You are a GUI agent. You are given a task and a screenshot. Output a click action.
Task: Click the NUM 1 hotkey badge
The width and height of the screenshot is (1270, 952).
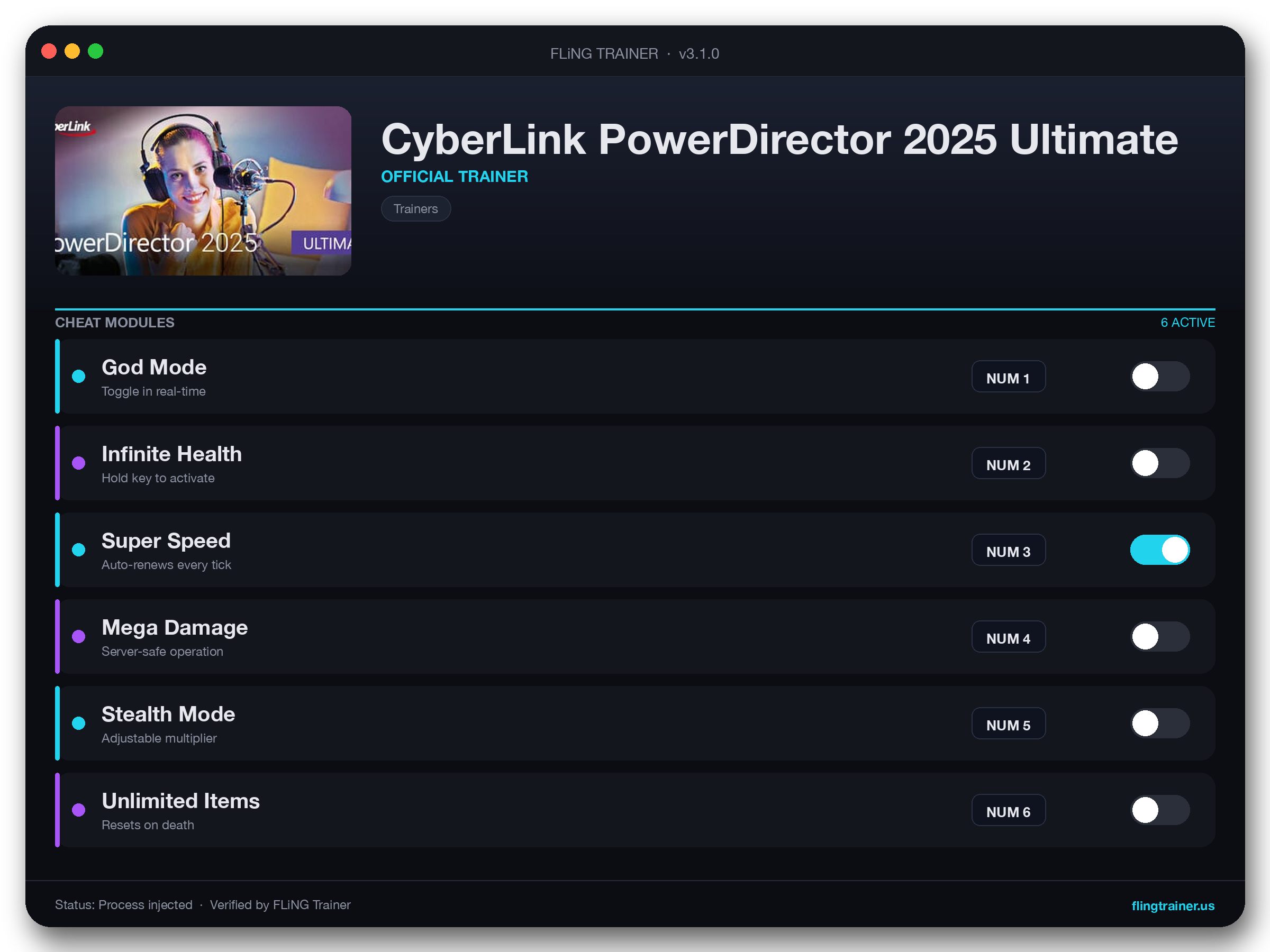tap(1008, 377)
